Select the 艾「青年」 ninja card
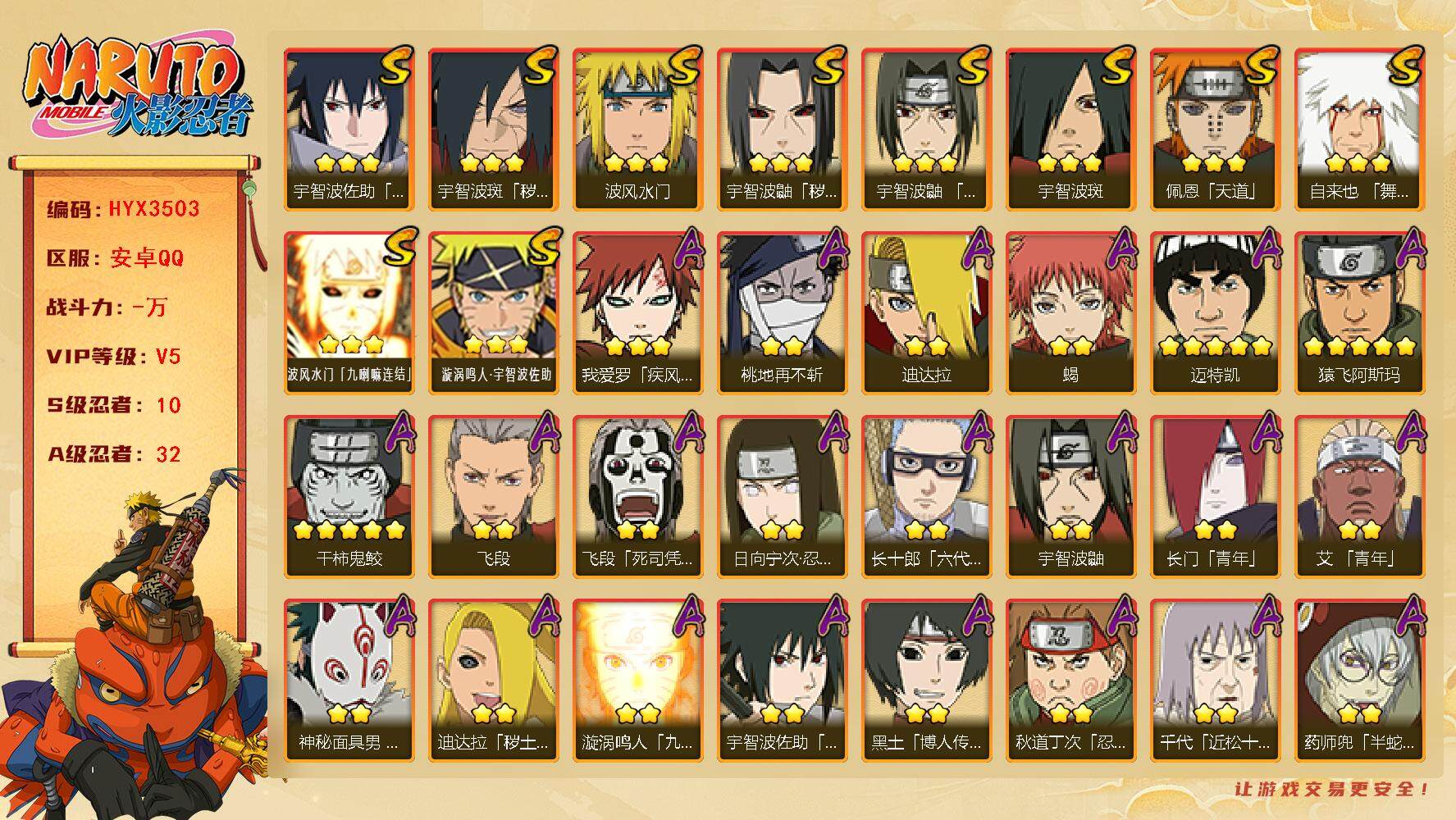Image resolution: width=1456 pixels, height=820 pixels. point(1359,496)
